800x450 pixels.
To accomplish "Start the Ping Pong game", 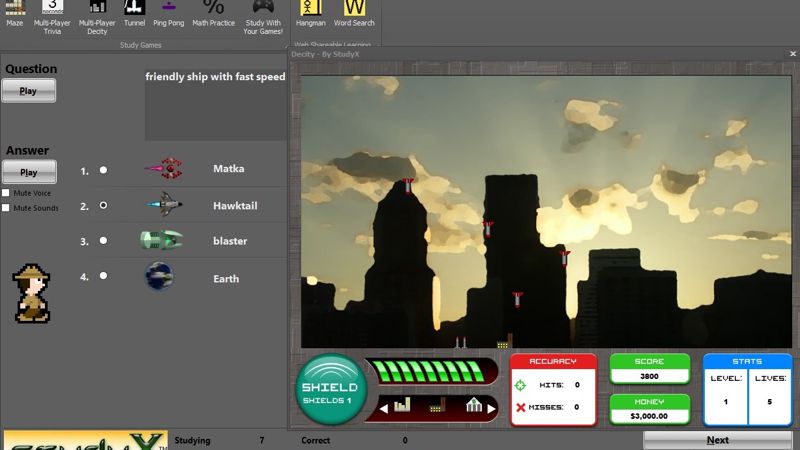I will (x=168, y=14).
